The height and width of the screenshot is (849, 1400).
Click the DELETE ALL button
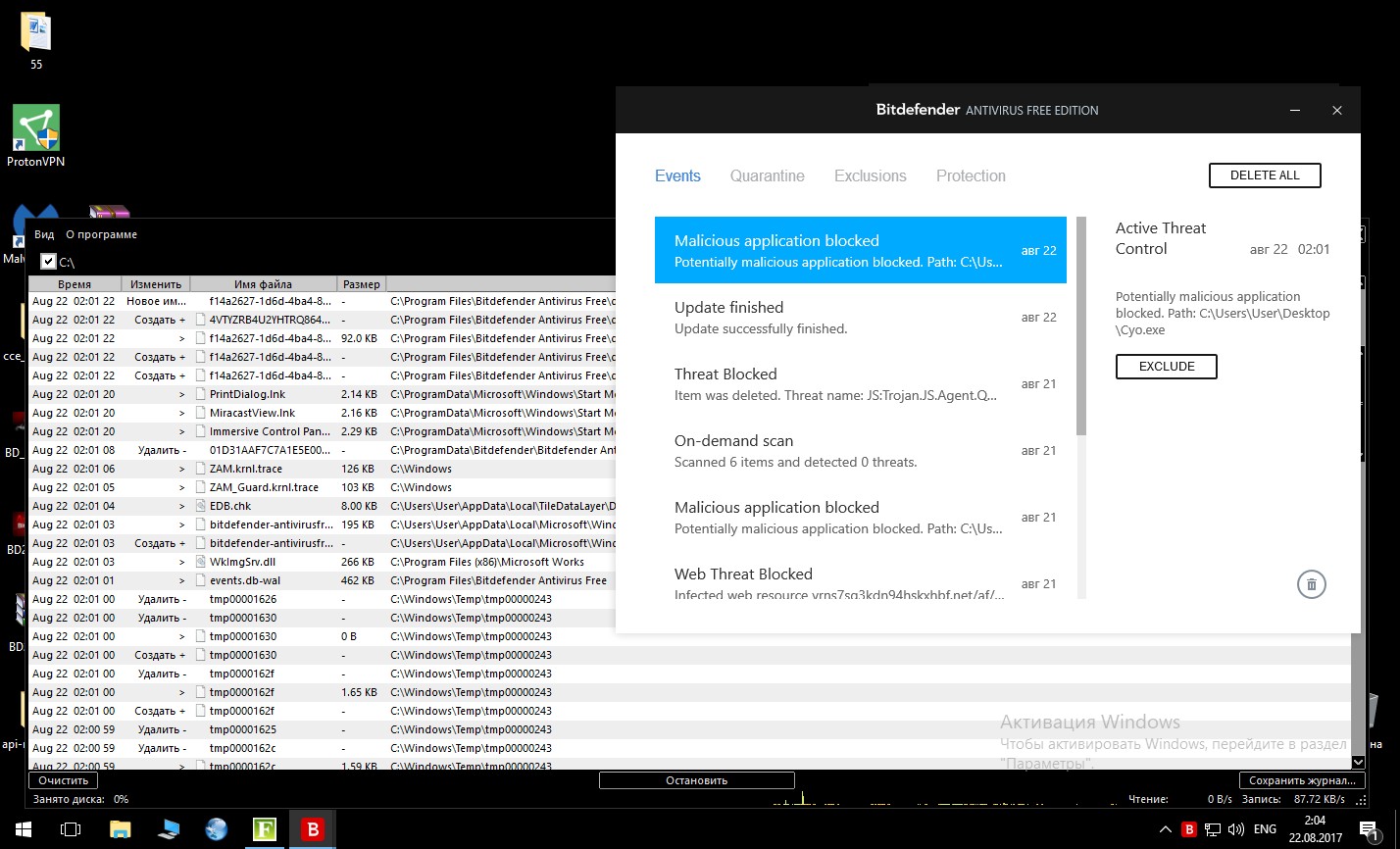pos(1265,175)
